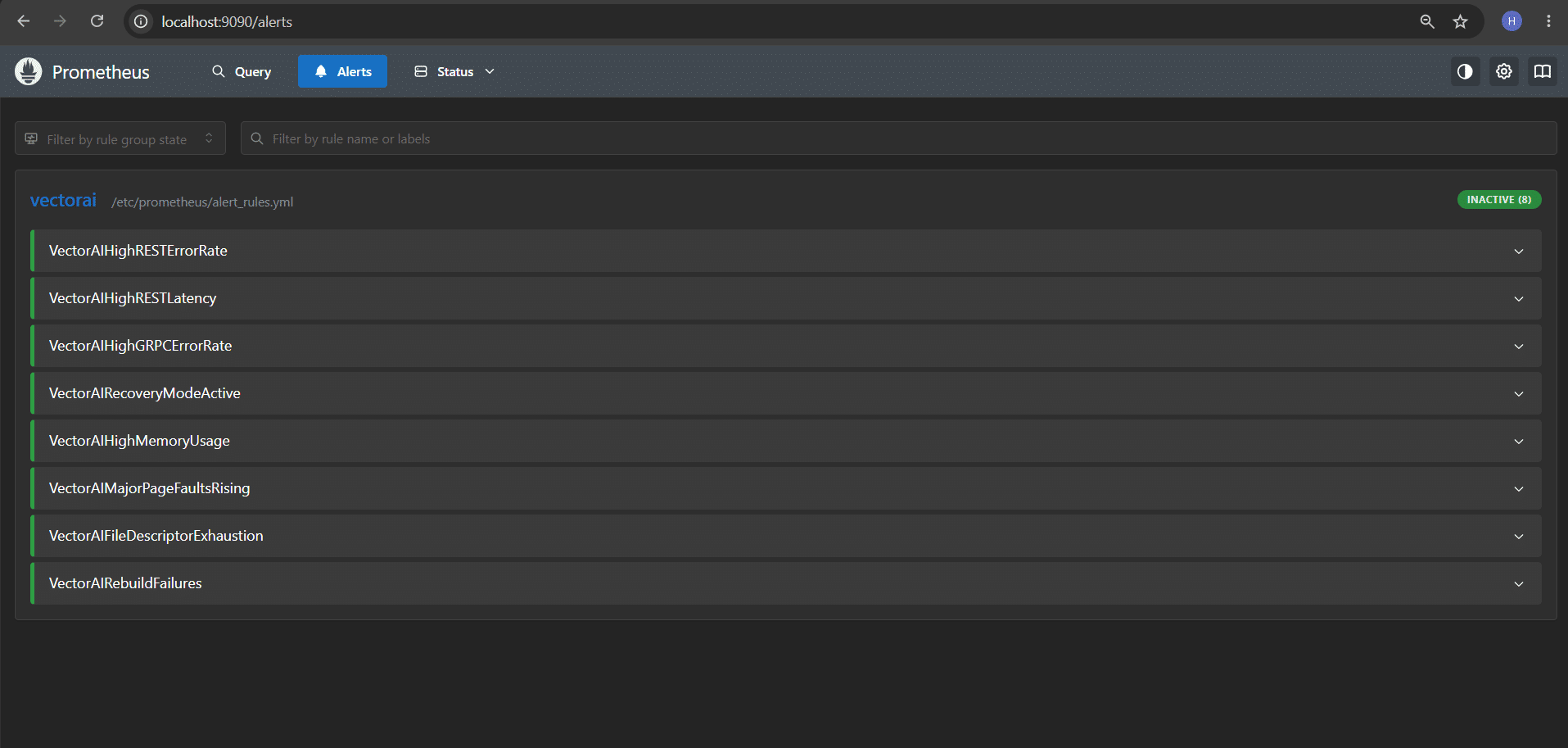Focus the rule name or labels filter field
This screenshot has height=748, width=1568.
(x=898, y=138)
